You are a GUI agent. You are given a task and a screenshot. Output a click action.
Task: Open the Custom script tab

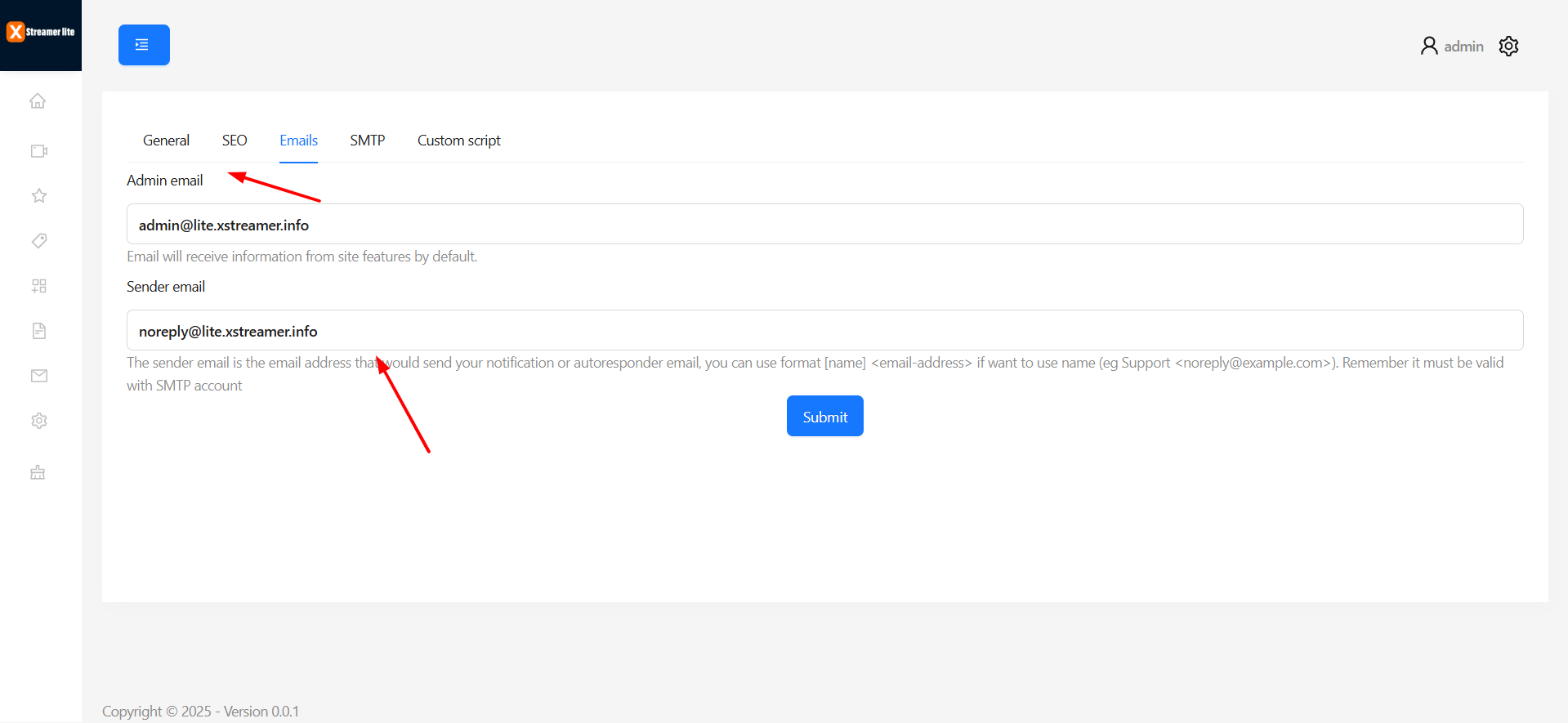(459, 141)
